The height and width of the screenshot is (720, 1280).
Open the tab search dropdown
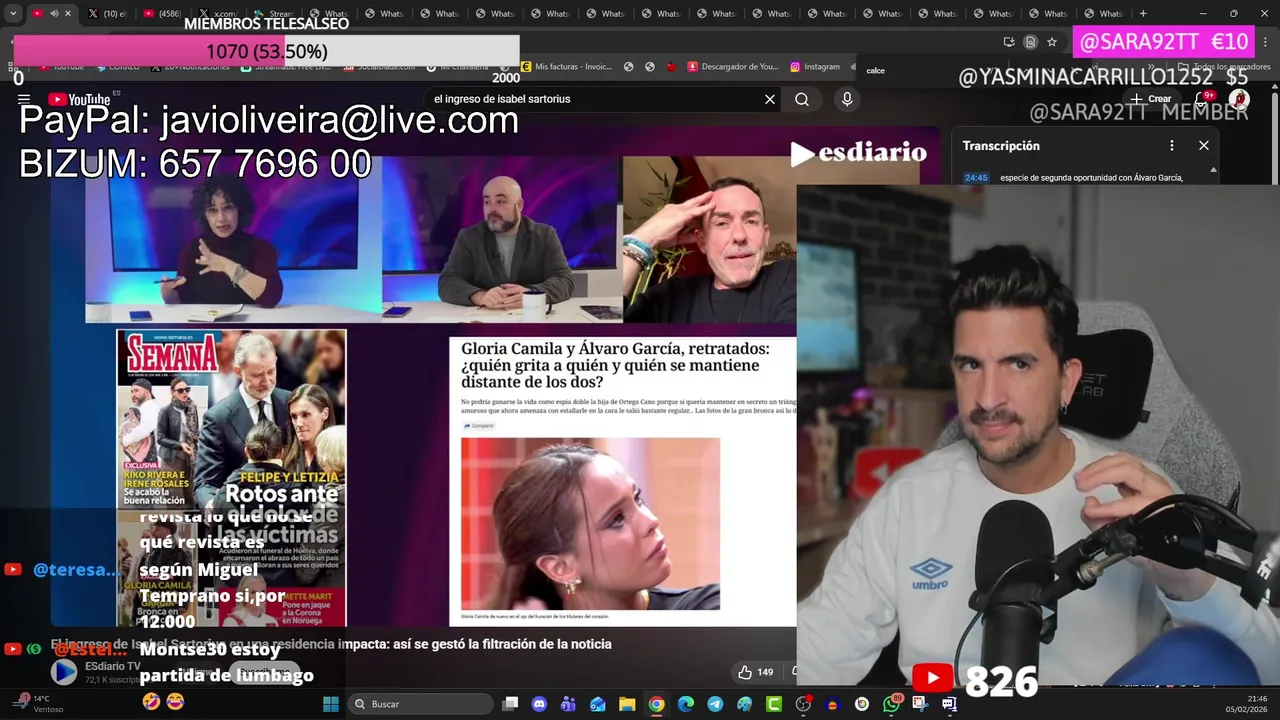click(13, 13)
